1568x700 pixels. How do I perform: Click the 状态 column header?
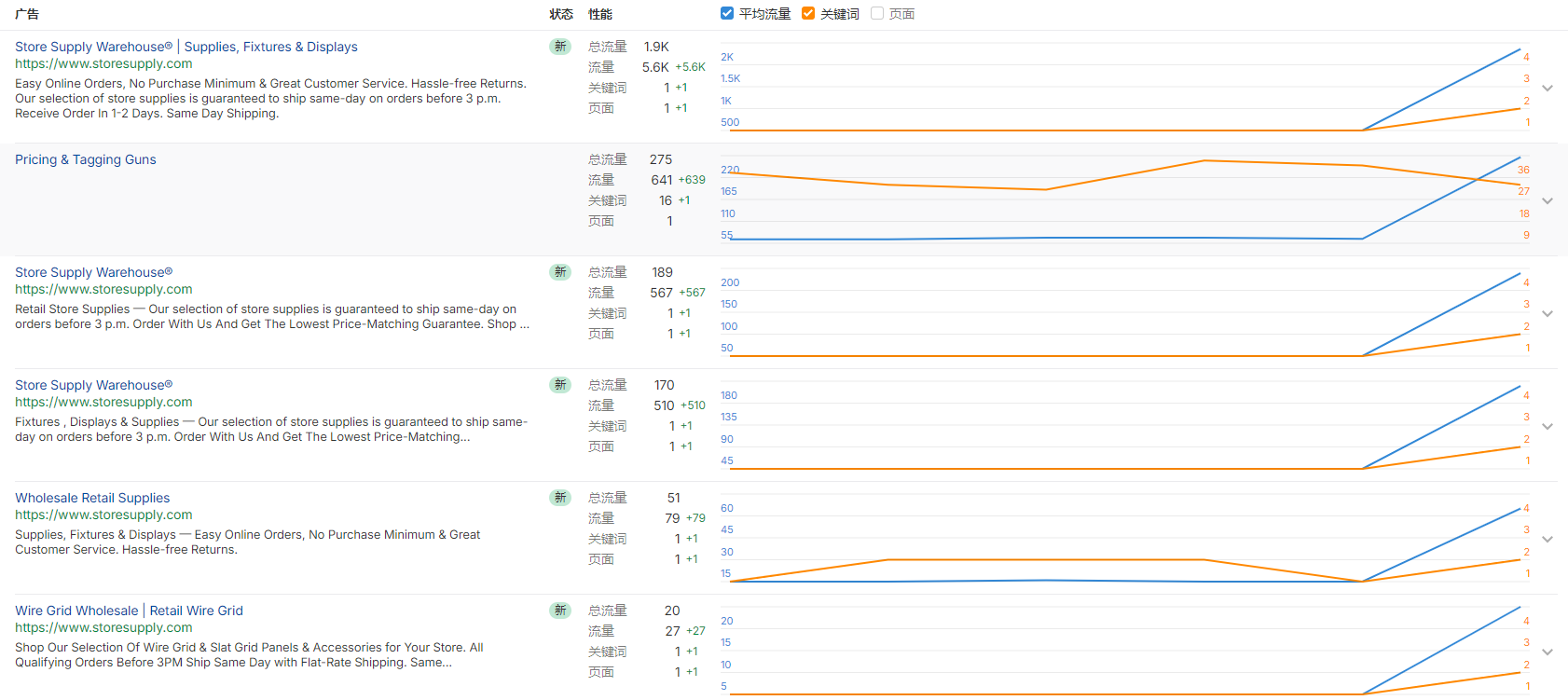pyautogui.click(x=561, y=14)
